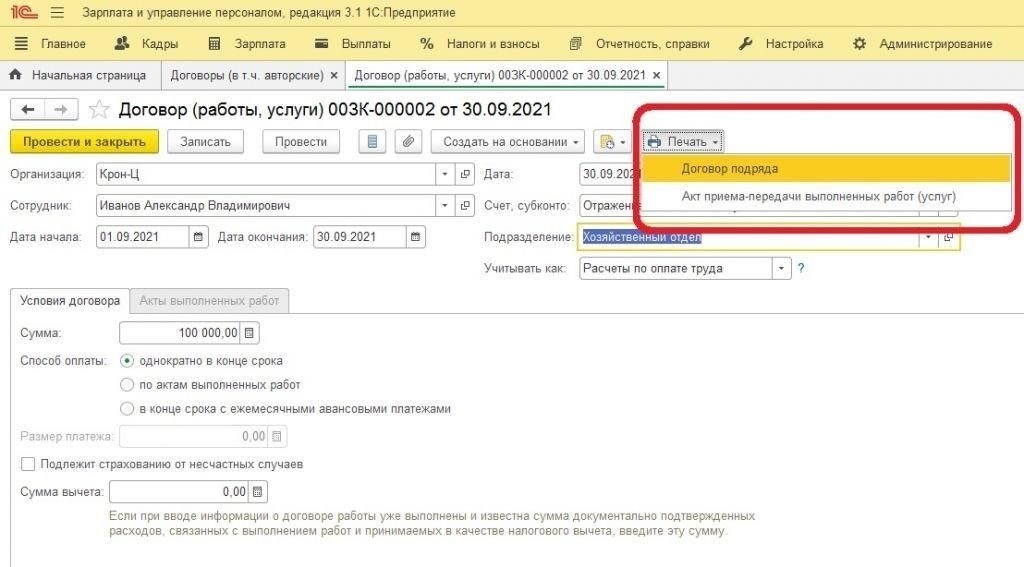Click into the Сотрудник name field
The width and height of the screenshot is (1024, 567).
(x=266, y=206)
